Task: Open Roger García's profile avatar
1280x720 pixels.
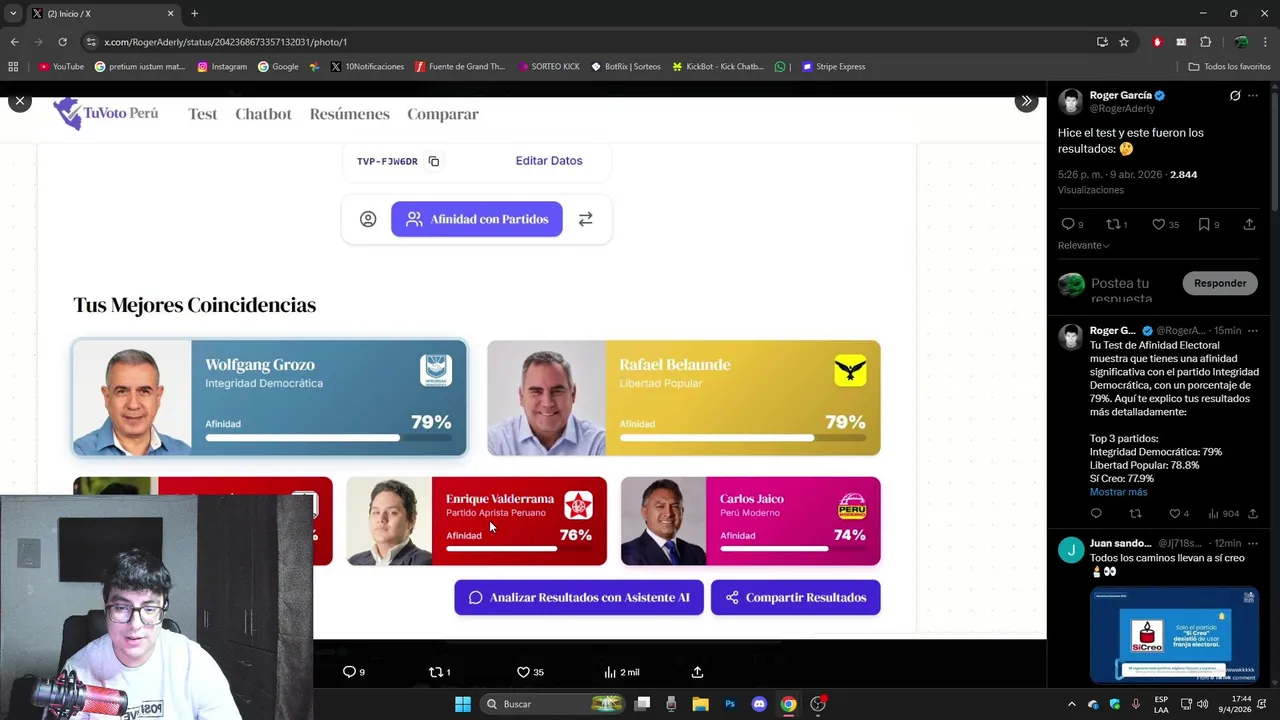Action: (1071, 102)
